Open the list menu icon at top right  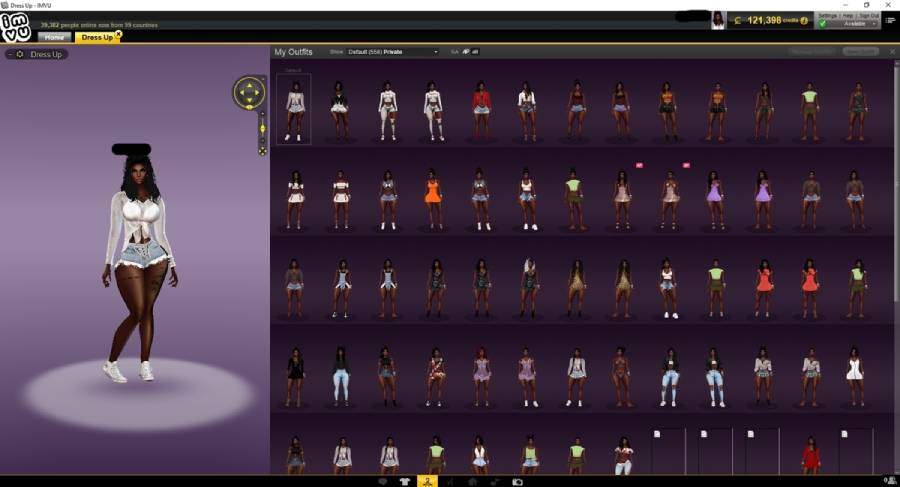tap(890, 20)
